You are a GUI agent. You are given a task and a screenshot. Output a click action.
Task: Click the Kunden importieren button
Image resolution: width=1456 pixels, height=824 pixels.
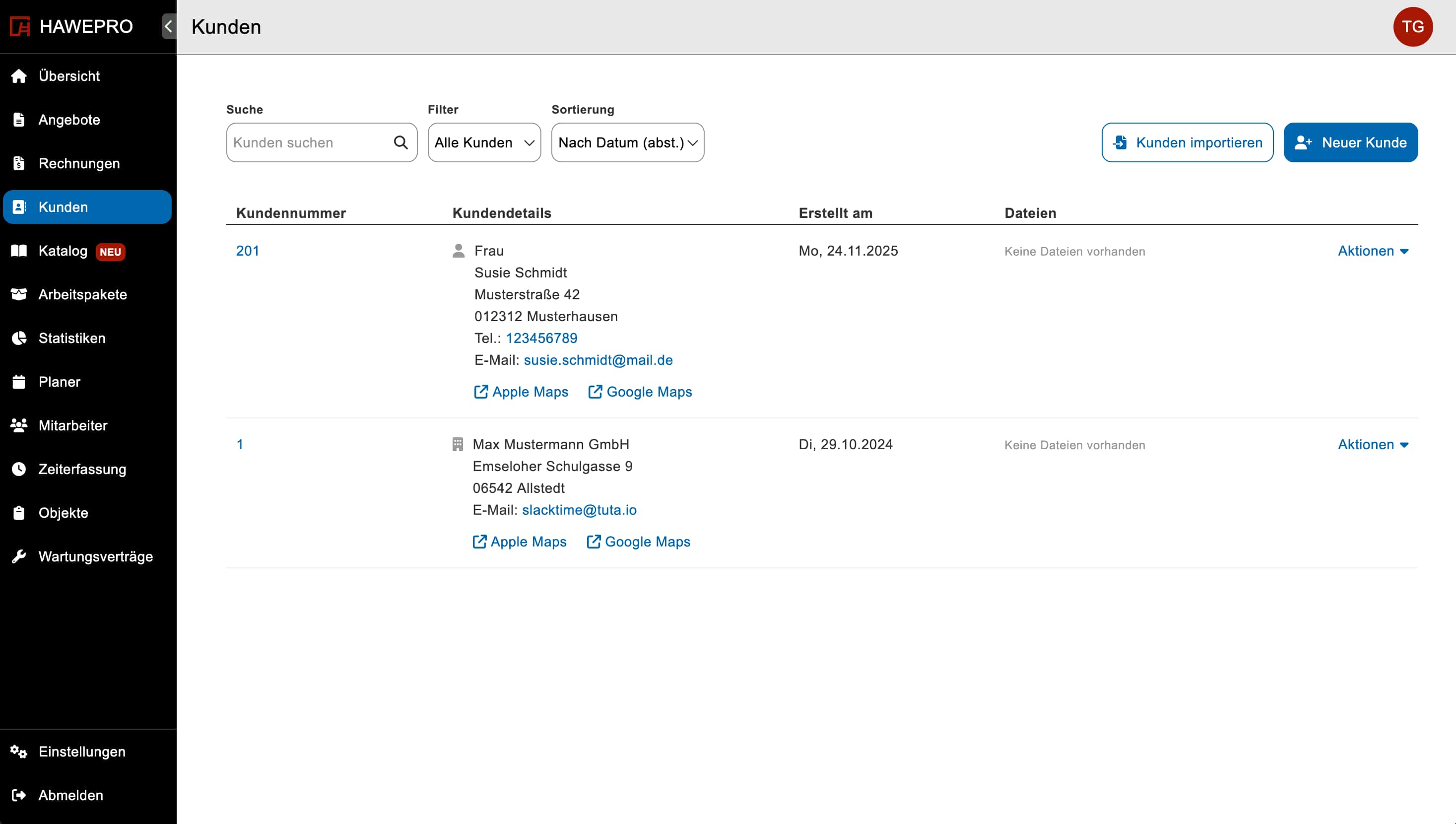click(x=1187, y=142)
